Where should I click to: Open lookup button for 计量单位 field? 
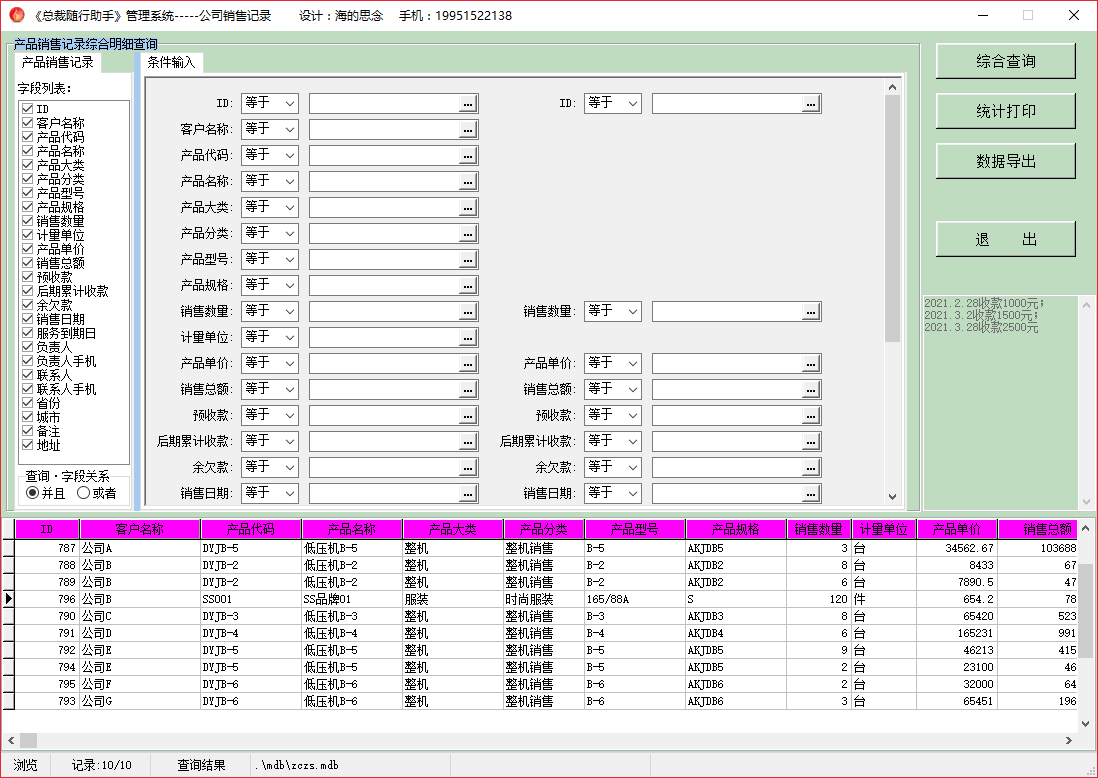click(x=468, y=338)
